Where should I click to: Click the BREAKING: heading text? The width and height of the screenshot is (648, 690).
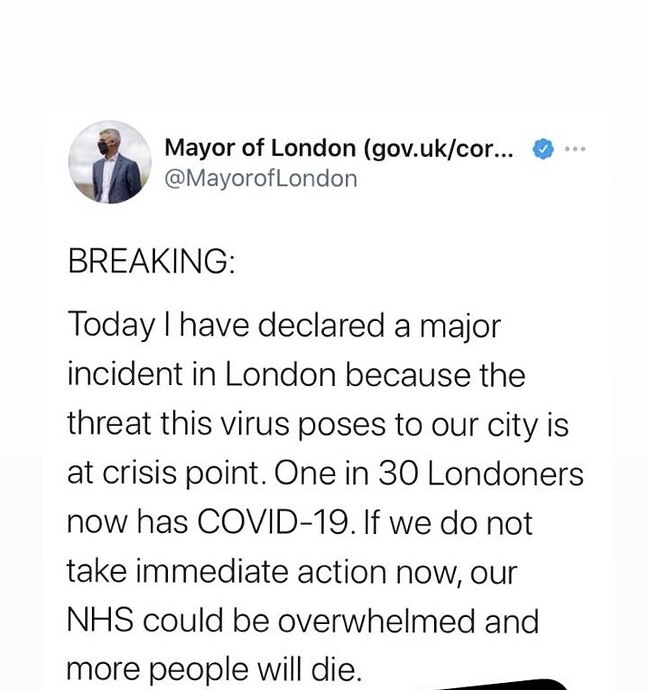(x=151, y=261)
